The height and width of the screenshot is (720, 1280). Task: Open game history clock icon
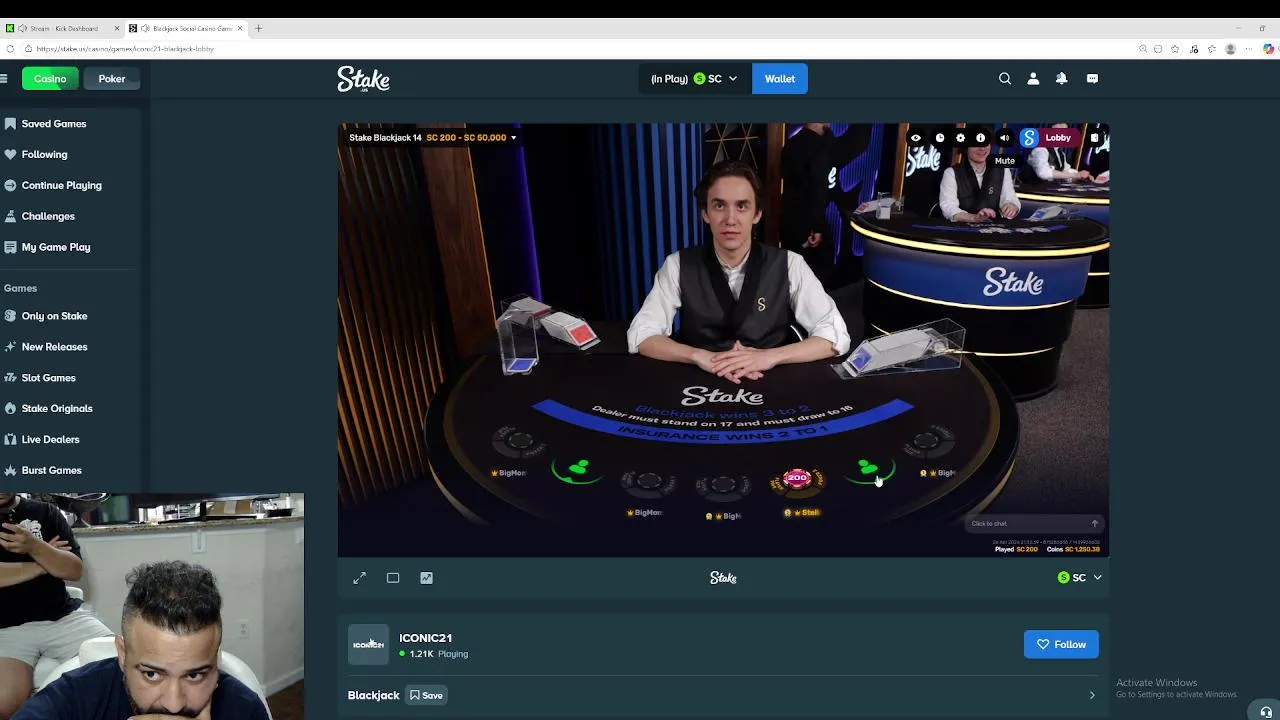pyautogui.click(x=940, y=138)
